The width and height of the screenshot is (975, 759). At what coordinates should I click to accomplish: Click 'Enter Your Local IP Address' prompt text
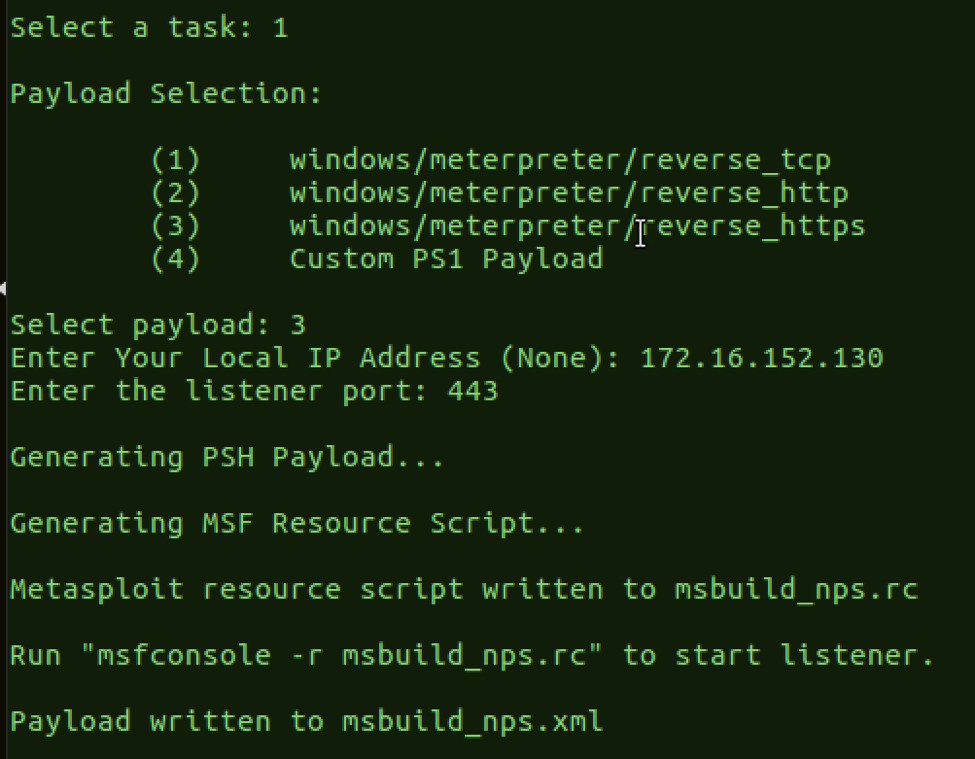(246, 358)
